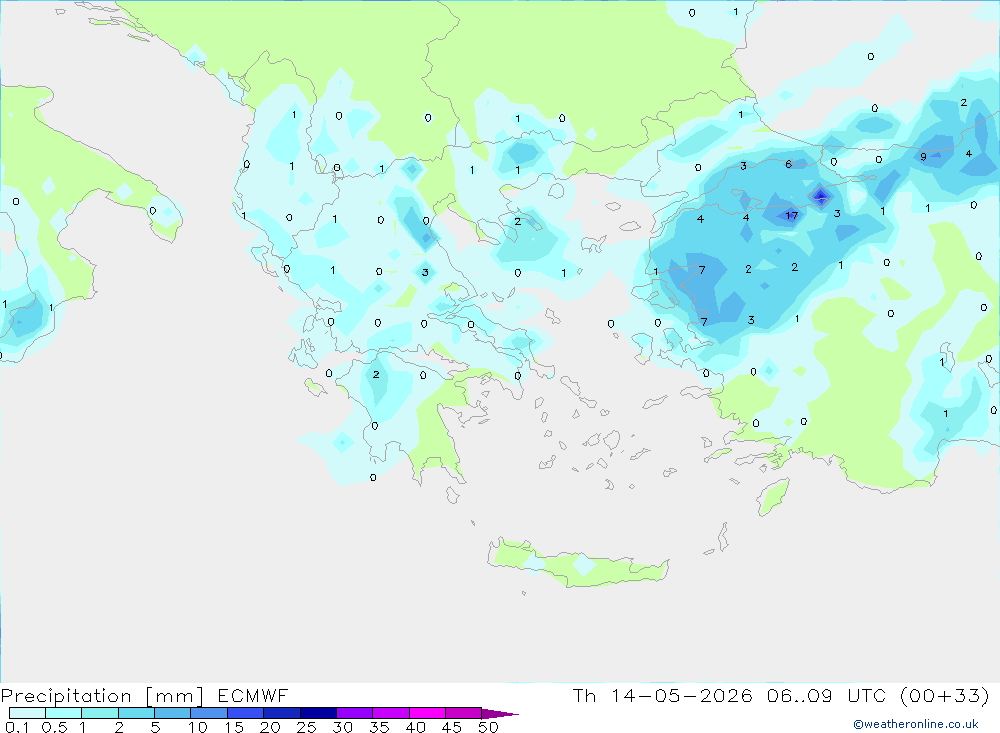The image size is (1000, 733).
Task: Click the 0.1–0.5 mm palest legend swatch
Action: pyautogui.click(x=27, y=713)
